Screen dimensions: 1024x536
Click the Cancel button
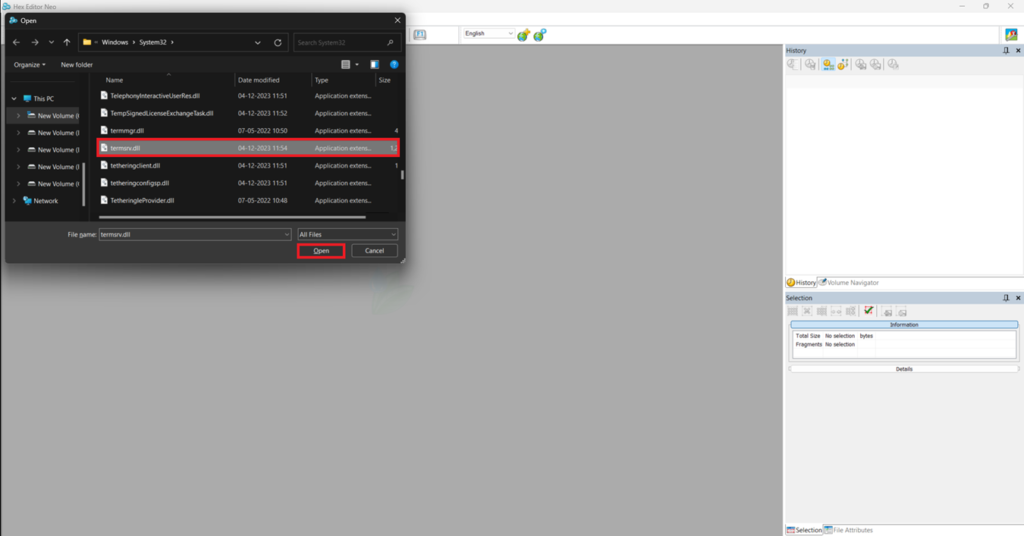(374, 251)
